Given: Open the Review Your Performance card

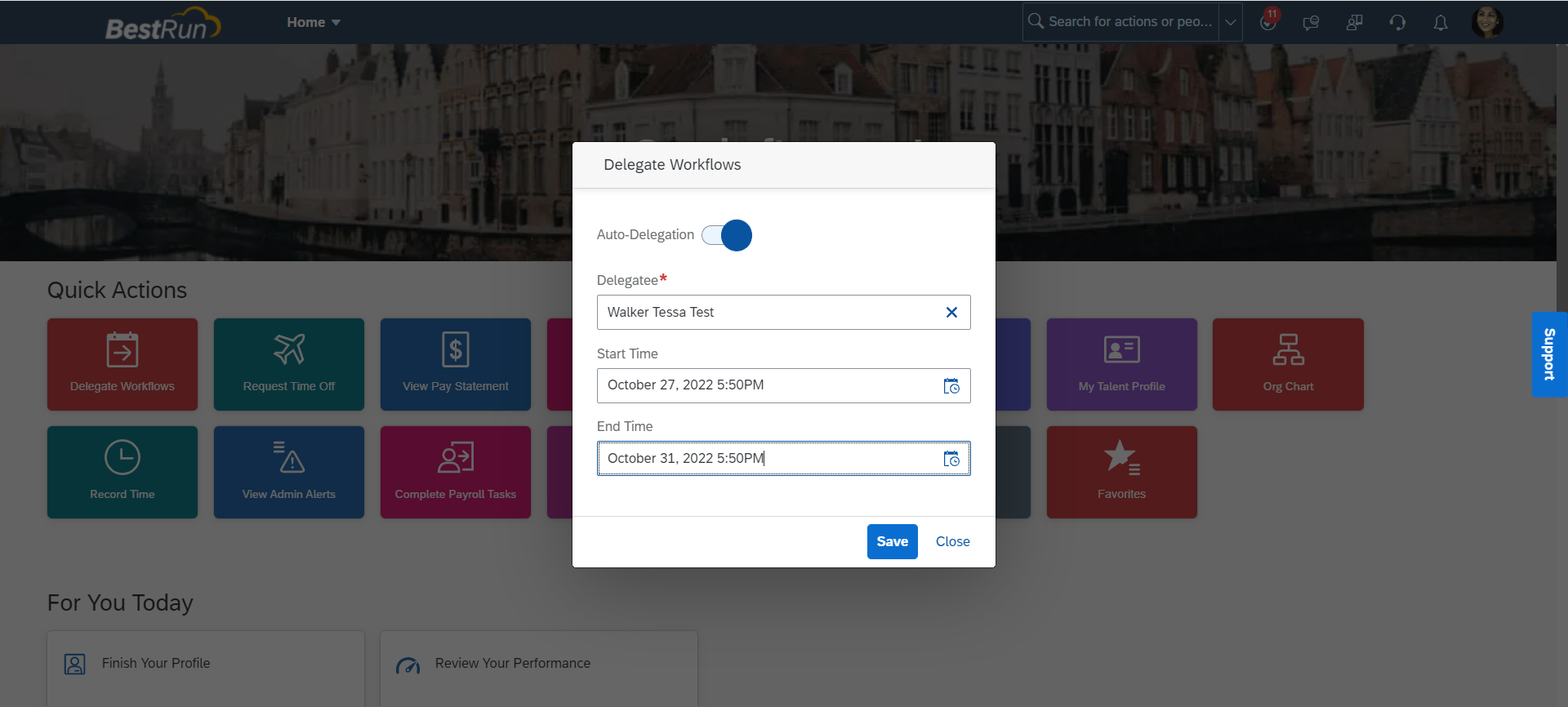Looking at the screenshot, I should tap(539, 668).
